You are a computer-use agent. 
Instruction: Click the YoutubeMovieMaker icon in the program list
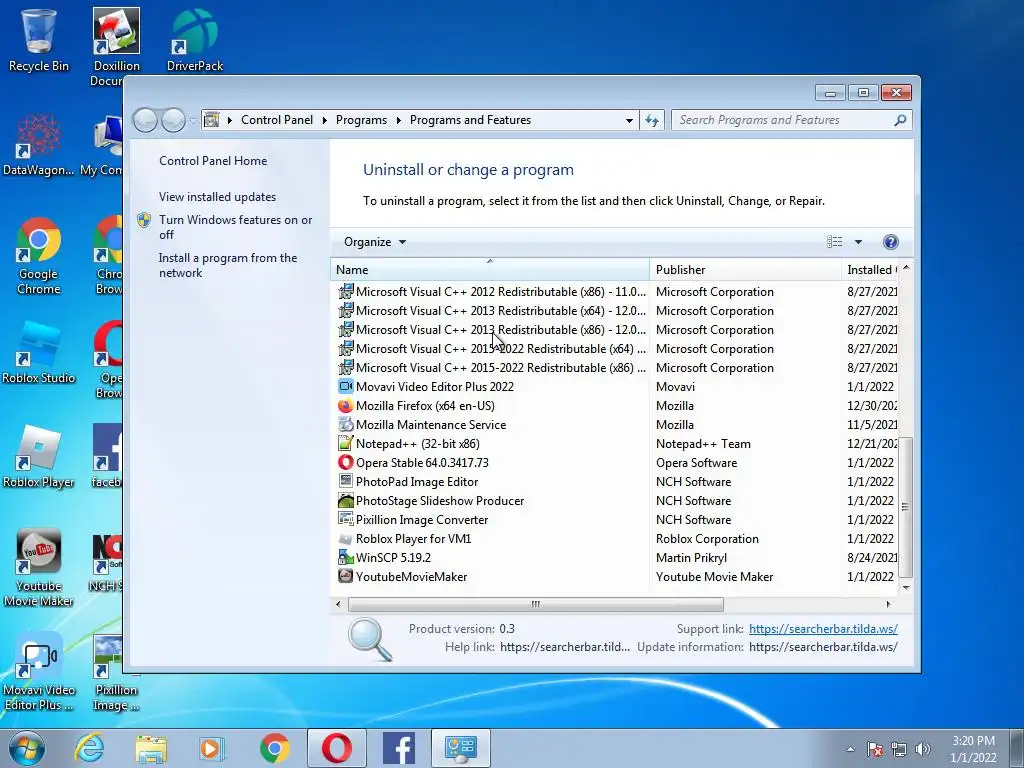[x=345, y=576]
